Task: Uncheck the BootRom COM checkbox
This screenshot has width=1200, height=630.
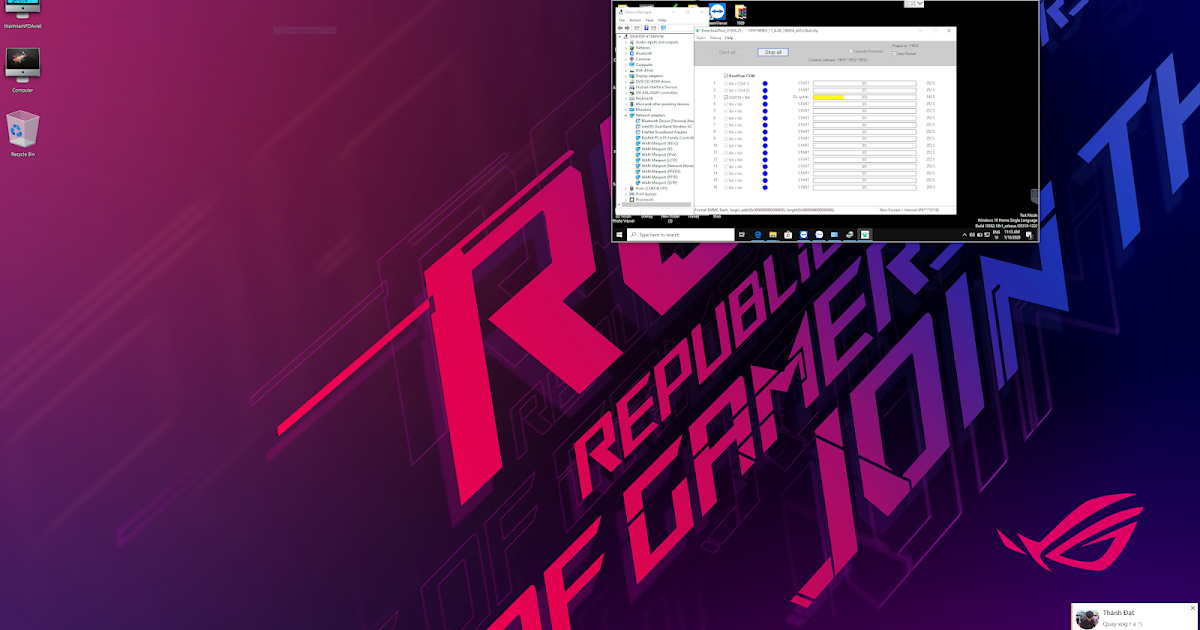Action: [x=725, y=75]
